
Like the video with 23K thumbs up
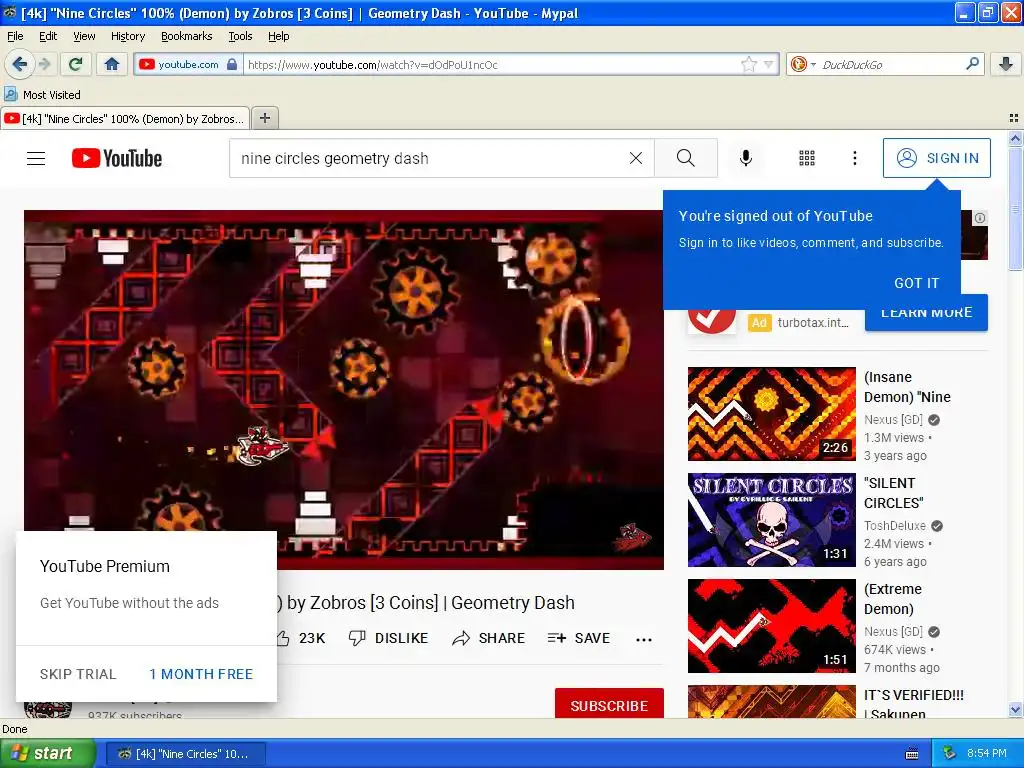click(x=302, y=638)
